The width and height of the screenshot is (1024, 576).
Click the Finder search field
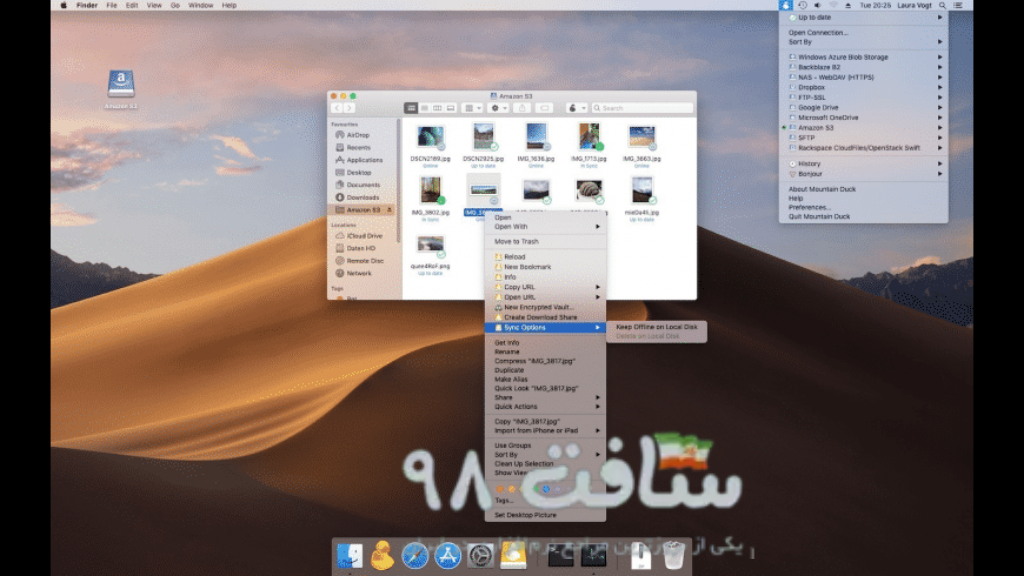point(641,108)
